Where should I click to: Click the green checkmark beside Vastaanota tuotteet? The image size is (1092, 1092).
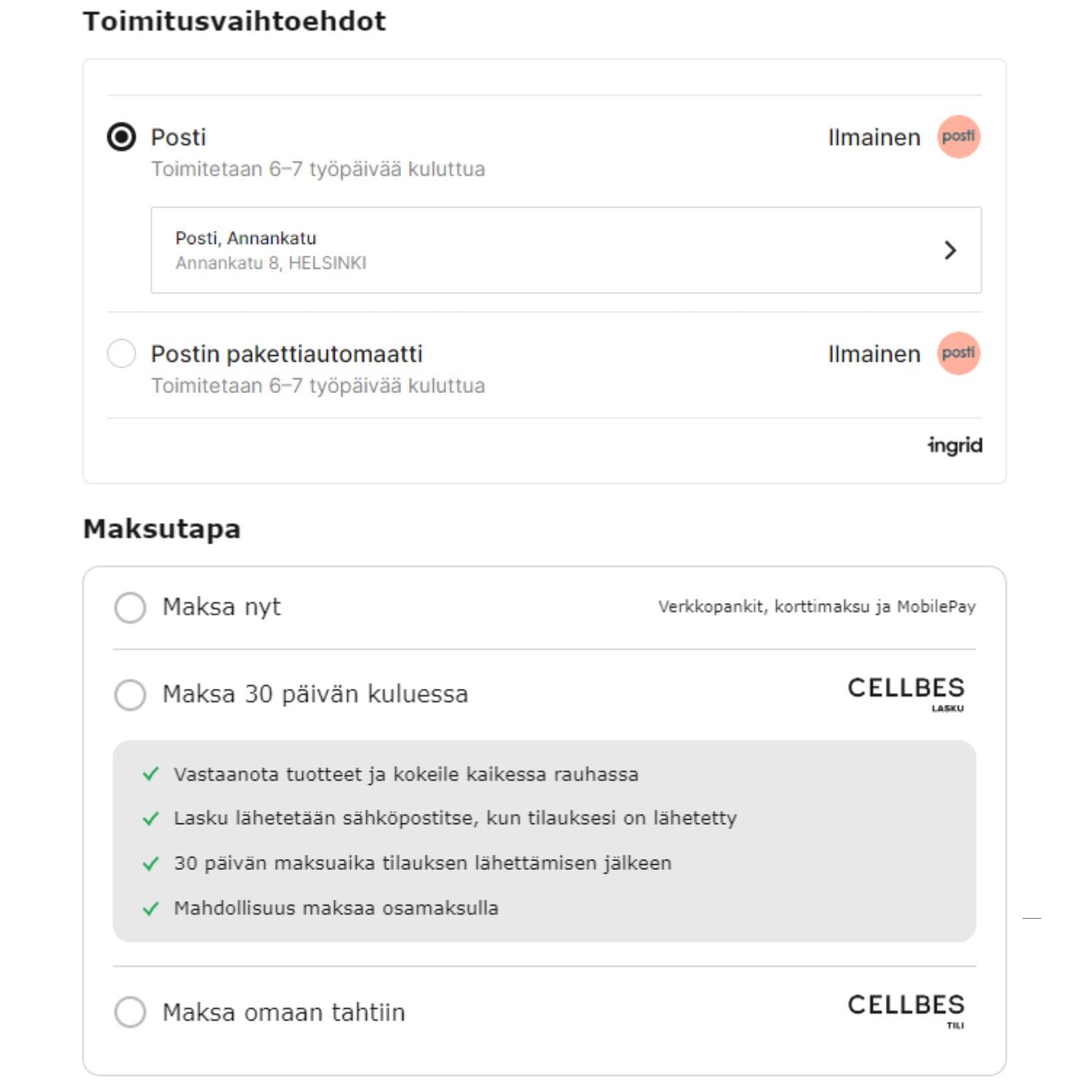pos(151,774)
